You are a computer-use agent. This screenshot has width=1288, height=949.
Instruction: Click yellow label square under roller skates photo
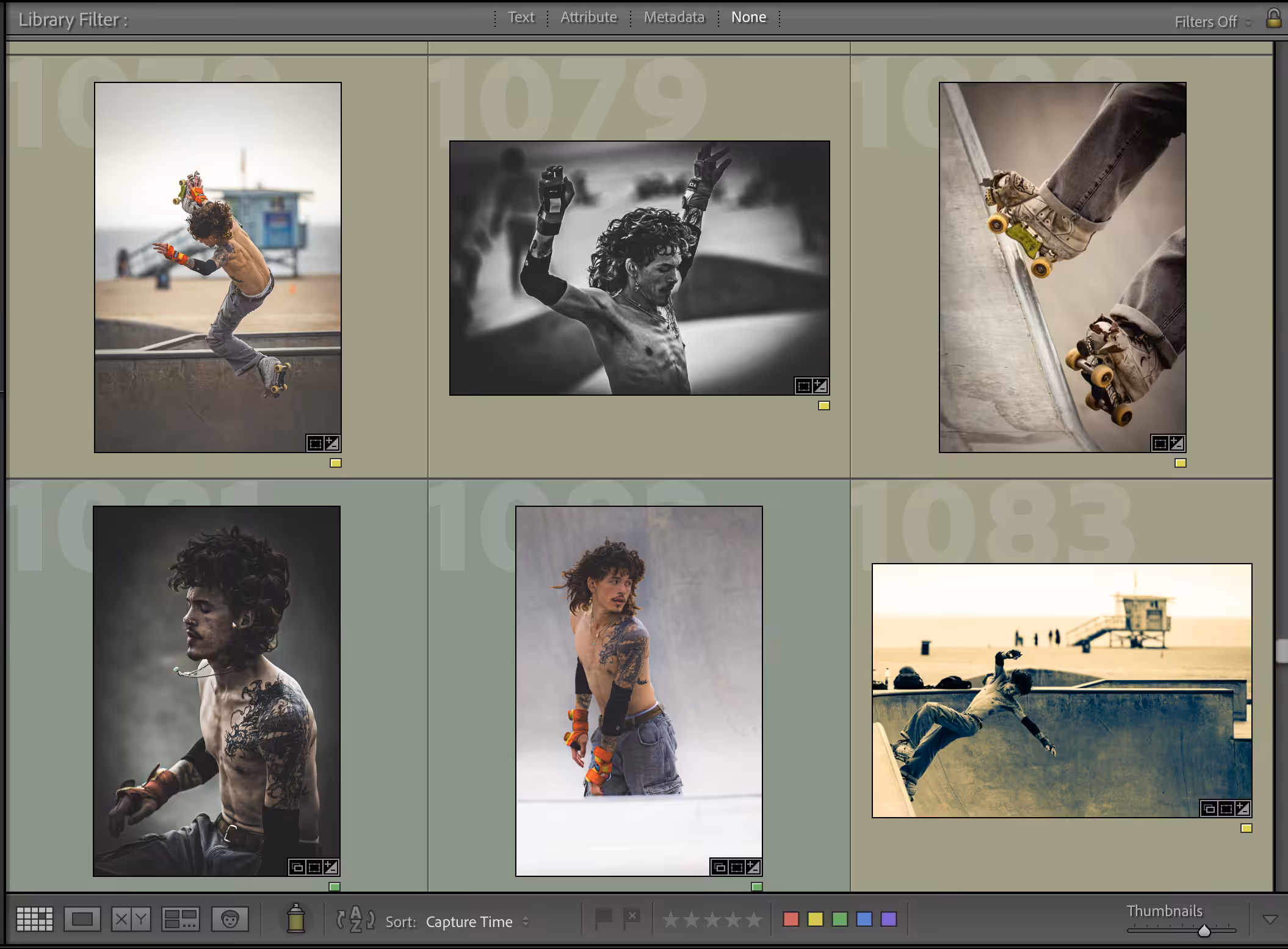(1181, 463)
